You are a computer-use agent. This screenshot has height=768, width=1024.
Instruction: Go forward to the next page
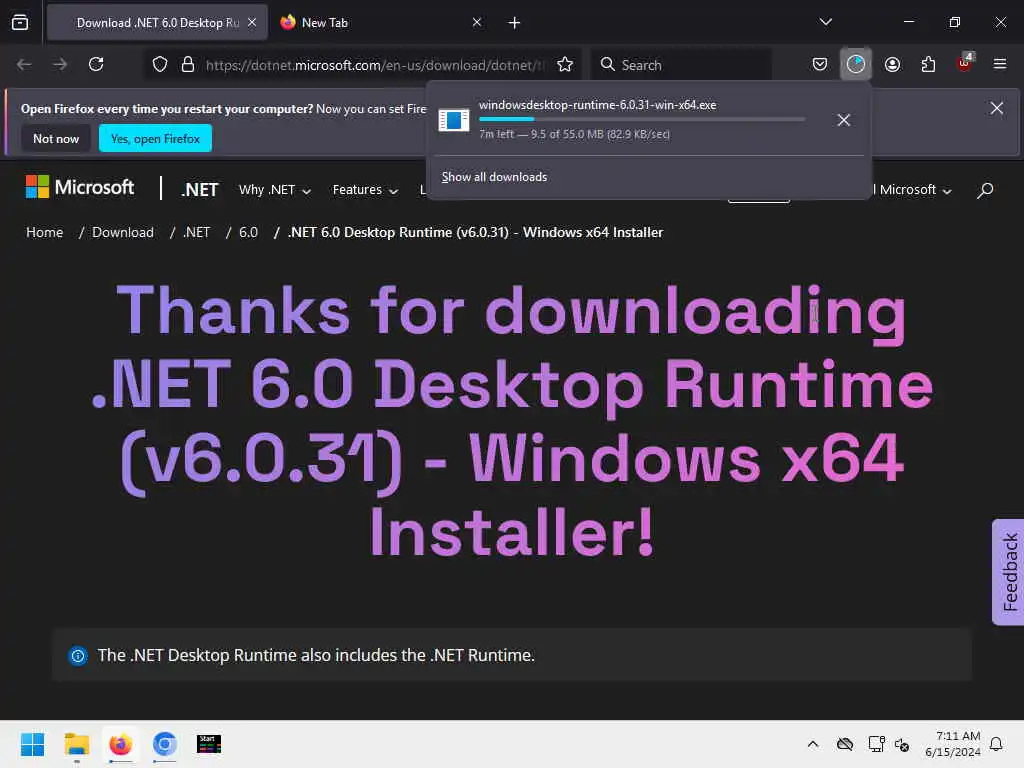[60, 64]
